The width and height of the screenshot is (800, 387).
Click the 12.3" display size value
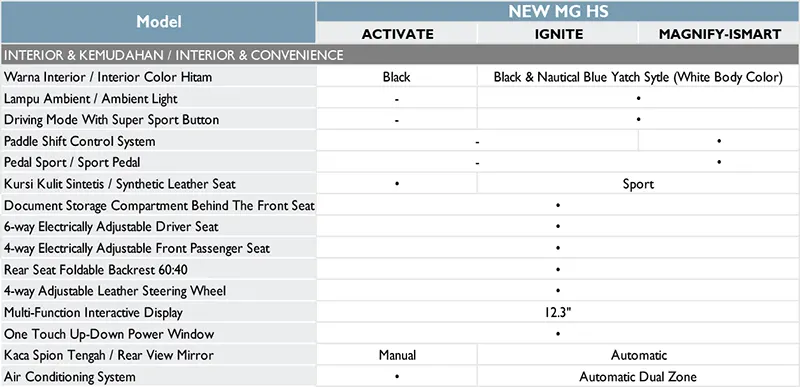pos(558,313)
